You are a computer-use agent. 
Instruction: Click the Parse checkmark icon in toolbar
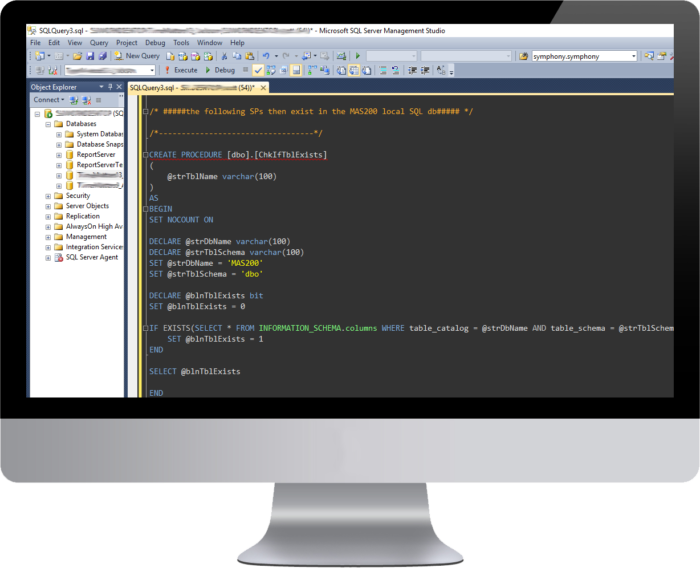[258, 71]
